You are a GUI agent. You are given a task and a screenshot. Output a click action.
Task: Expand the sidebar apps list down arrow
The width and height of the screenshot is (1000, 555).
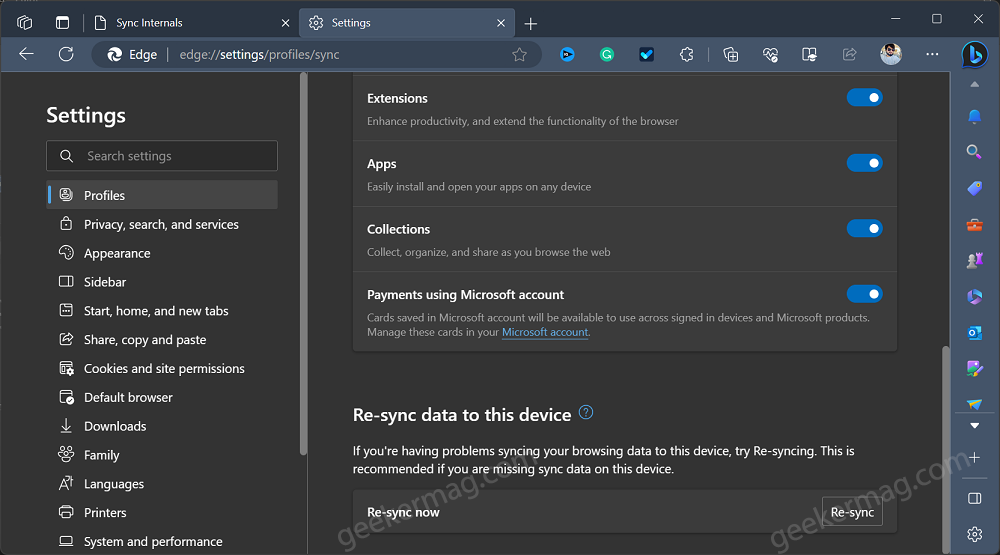coord(974,426)
